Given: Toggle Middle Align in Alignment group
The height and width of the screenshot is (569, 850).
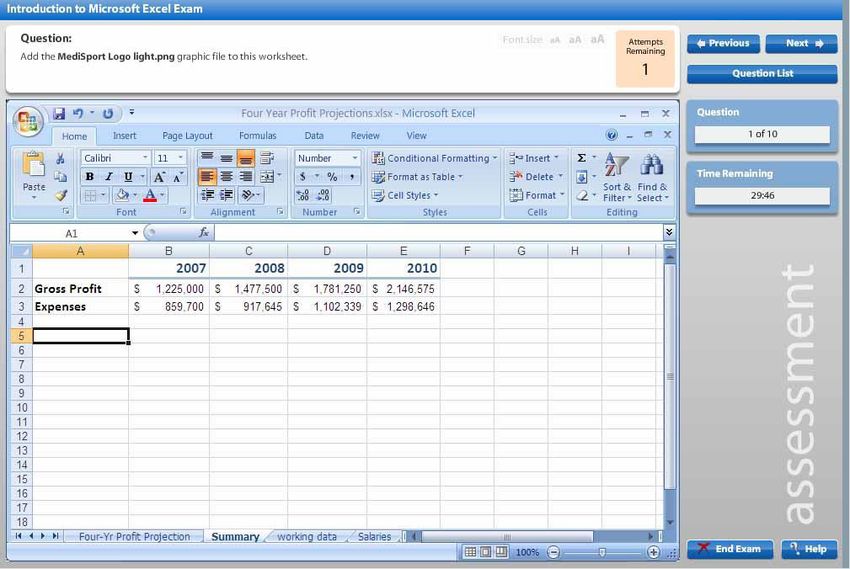Looking at the screenshot, I should (226, 158).
